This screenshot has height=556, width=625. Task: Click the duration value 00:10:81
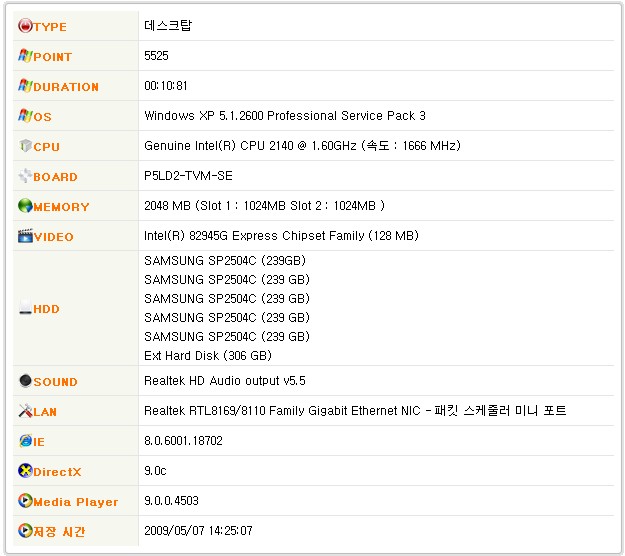tap(166, 86)
